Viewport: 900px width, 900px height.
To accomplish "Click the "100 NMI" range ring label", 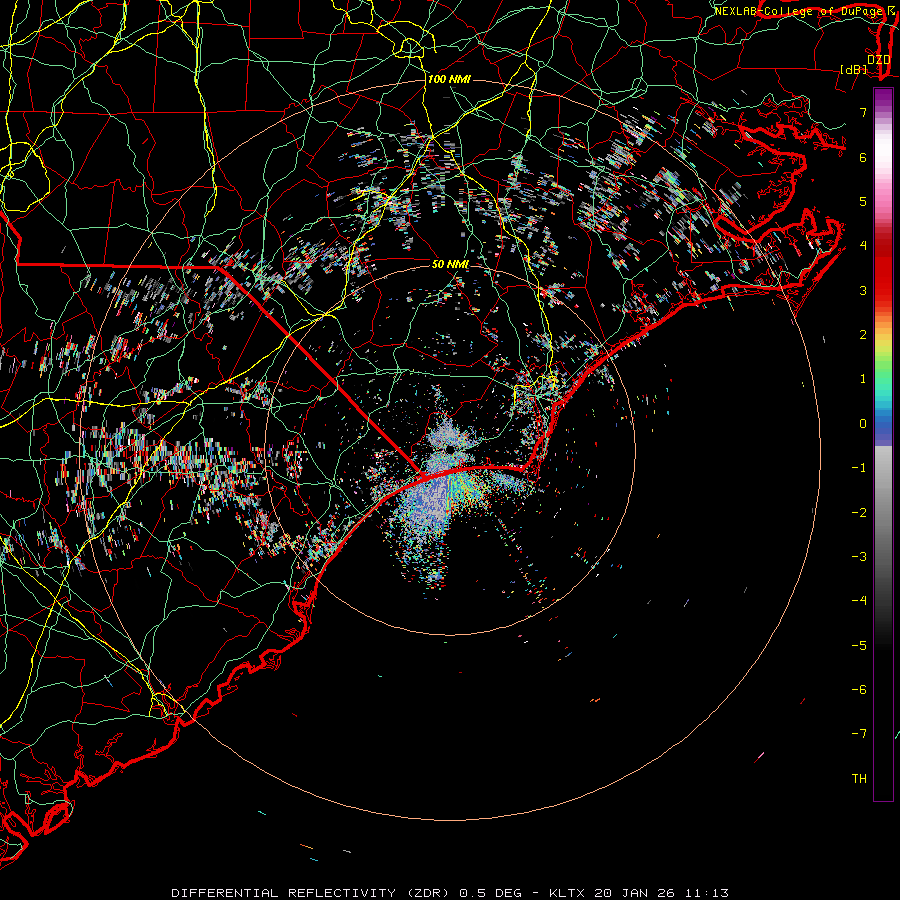I will pyautogui.click(x=449, y=79).
